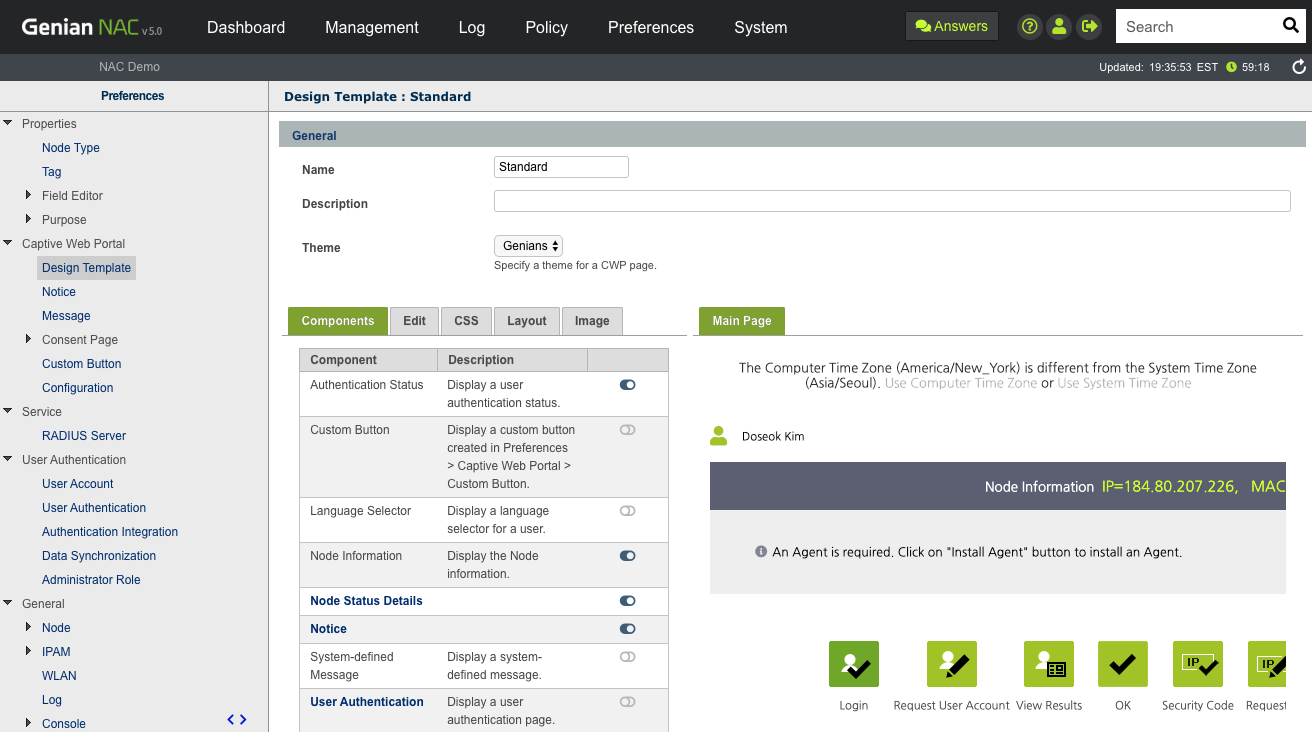Open Answers from the top bar

pos(951,25)
